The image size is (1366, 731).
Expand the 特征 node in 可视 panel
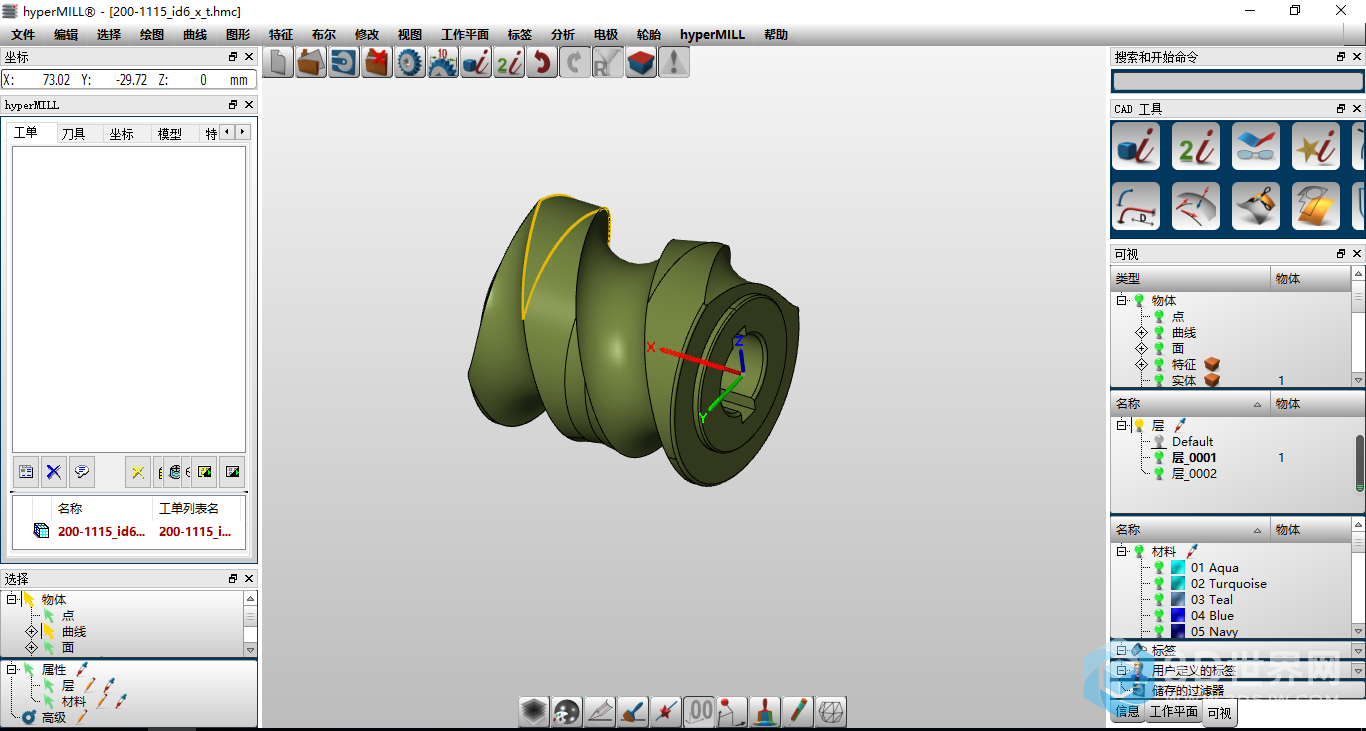[x=1141, y=364]
